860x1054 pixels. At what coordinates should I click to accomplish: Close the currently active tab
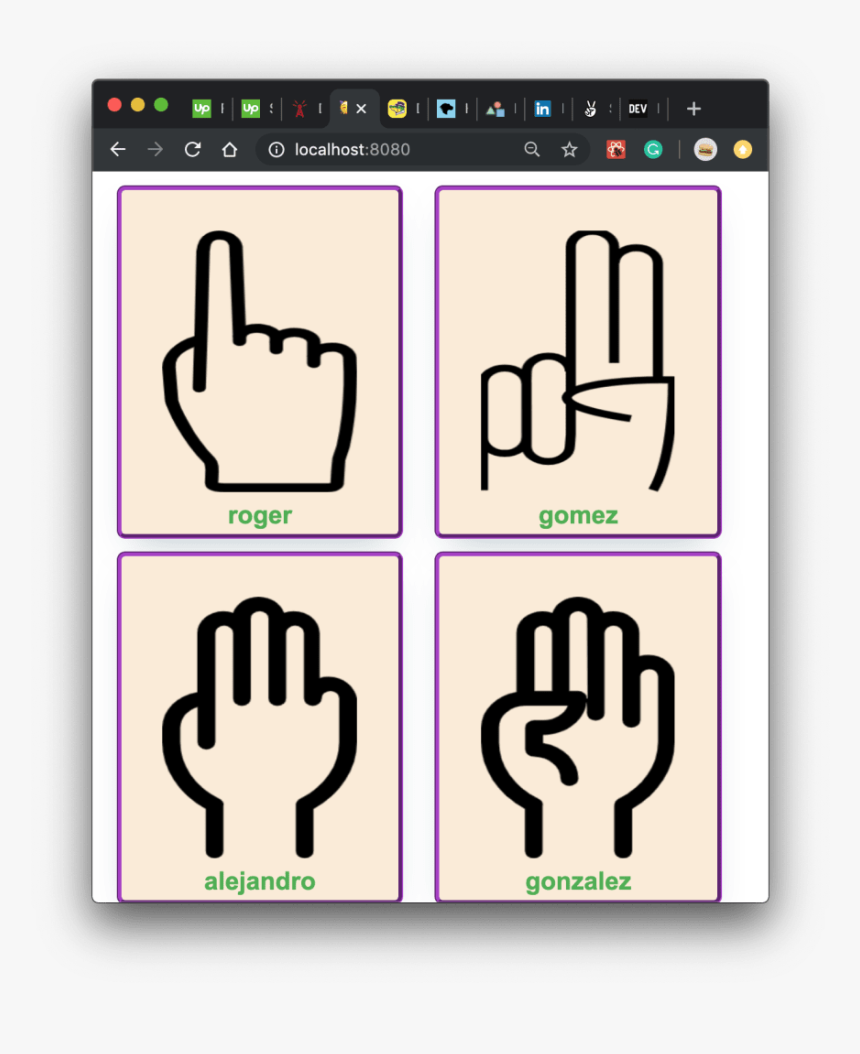coord(361,109)
